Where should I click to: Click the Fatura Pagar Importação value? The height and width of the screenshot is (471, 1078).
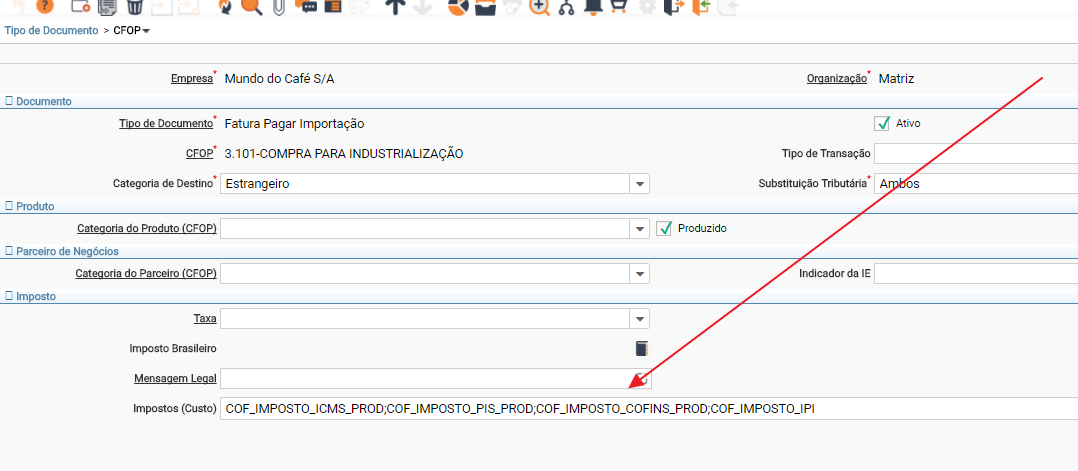(x=294, y=124)
